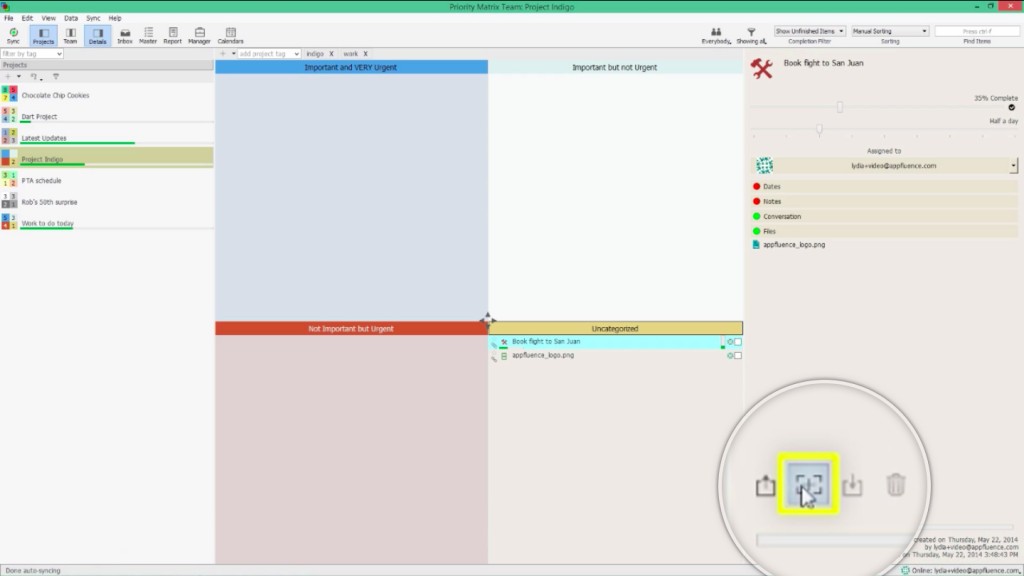Click the share icon beside the trash
This screenshot has height=576, width=1024.
tap(853, 484)
